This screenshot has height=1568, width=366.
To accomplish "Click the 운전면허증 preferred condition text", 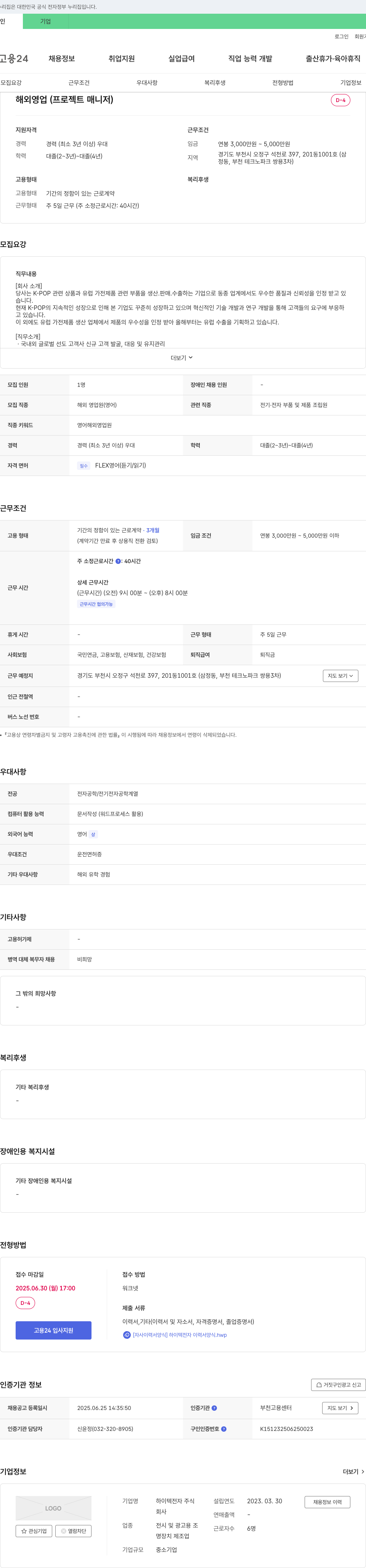I will [90, 854].
